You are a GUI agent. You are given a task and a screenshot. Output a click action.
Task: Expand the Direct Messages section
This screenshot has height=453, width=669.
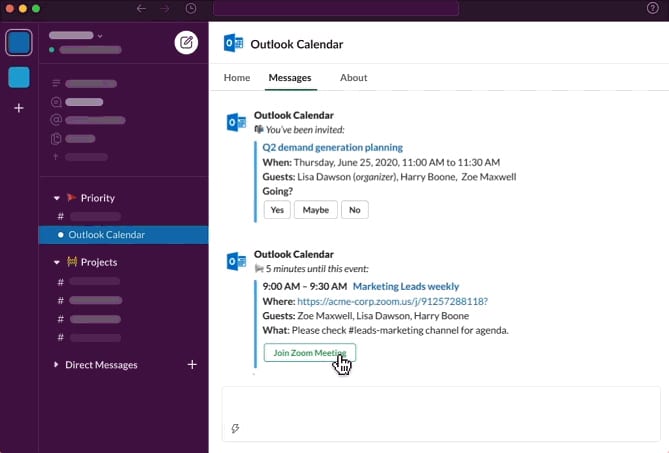point(56,365)
